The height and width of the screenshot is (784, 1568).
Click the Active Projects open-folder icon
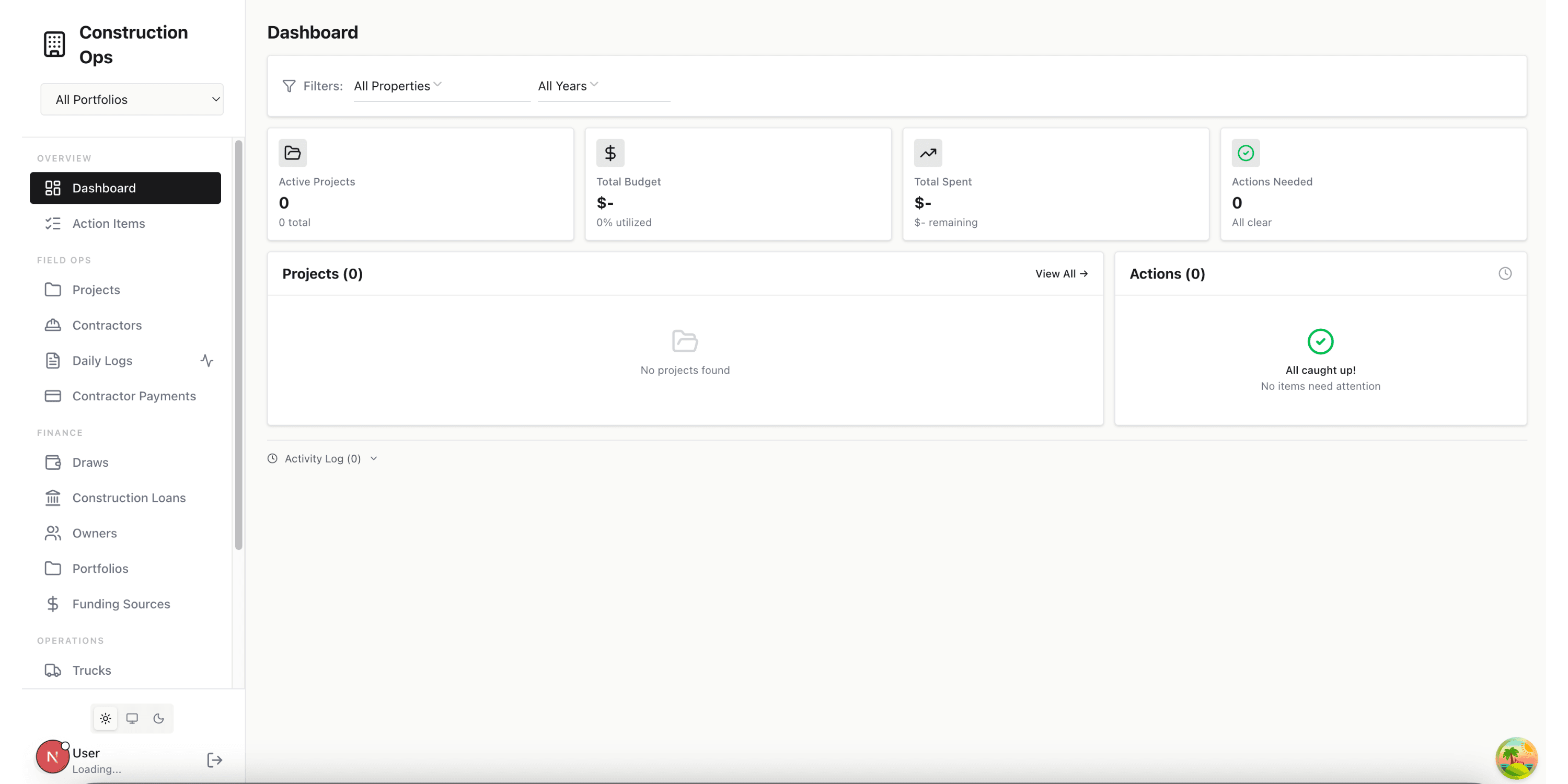click(293, 153)
